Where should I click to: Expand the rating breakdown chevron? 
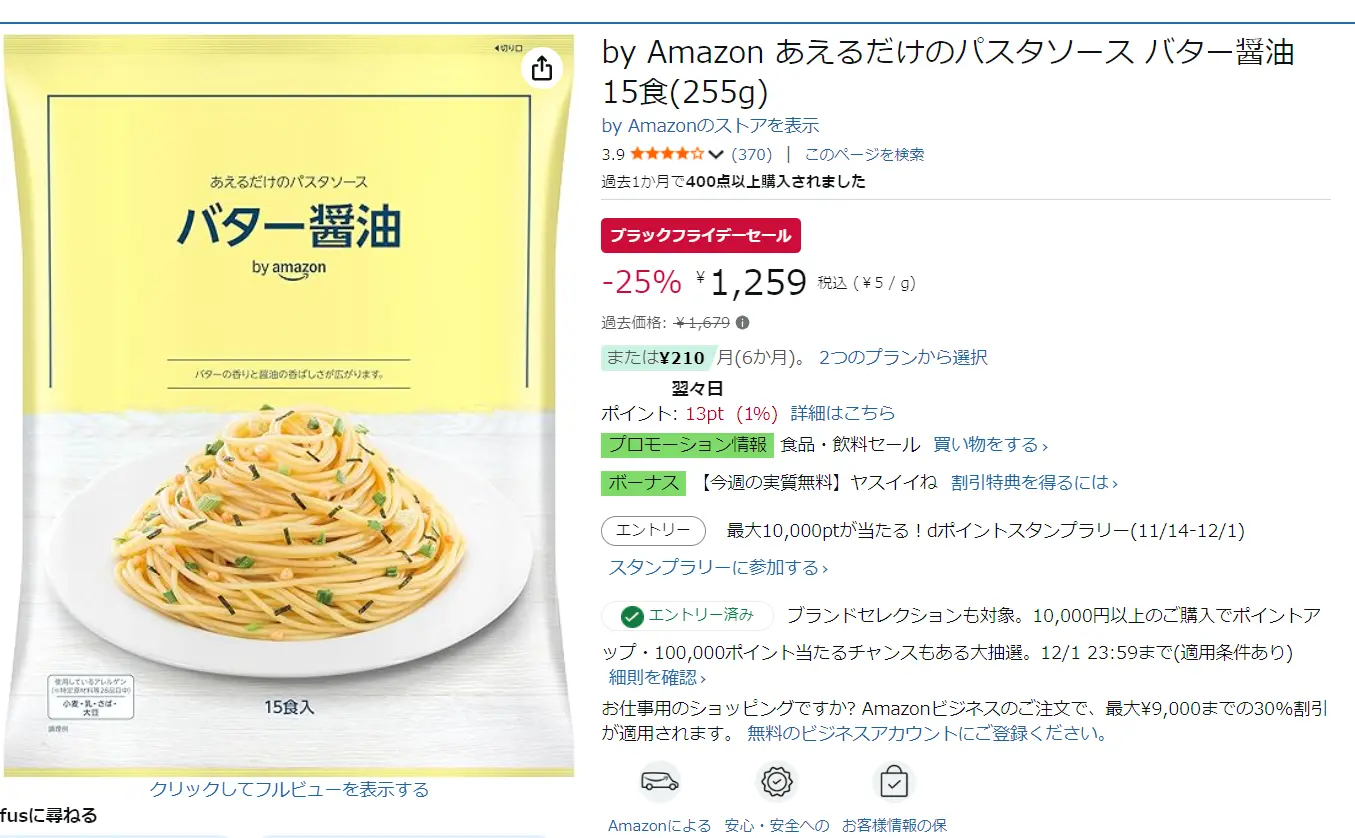(716, 154)
